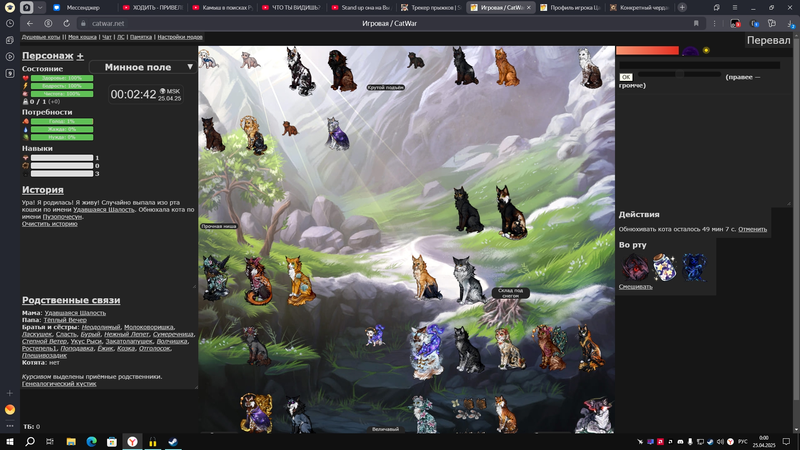The height and width of the screenshot is (450, 800).
Task: Switch to the 'Конкретный чердак' tab
Action: click(639, 8)
